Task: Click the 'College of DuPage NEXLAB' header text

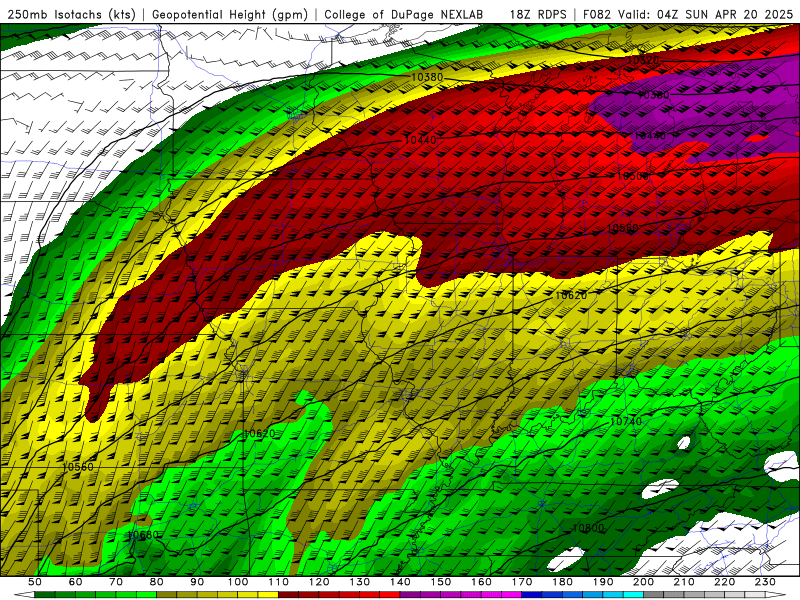Action: coord(404,14)
